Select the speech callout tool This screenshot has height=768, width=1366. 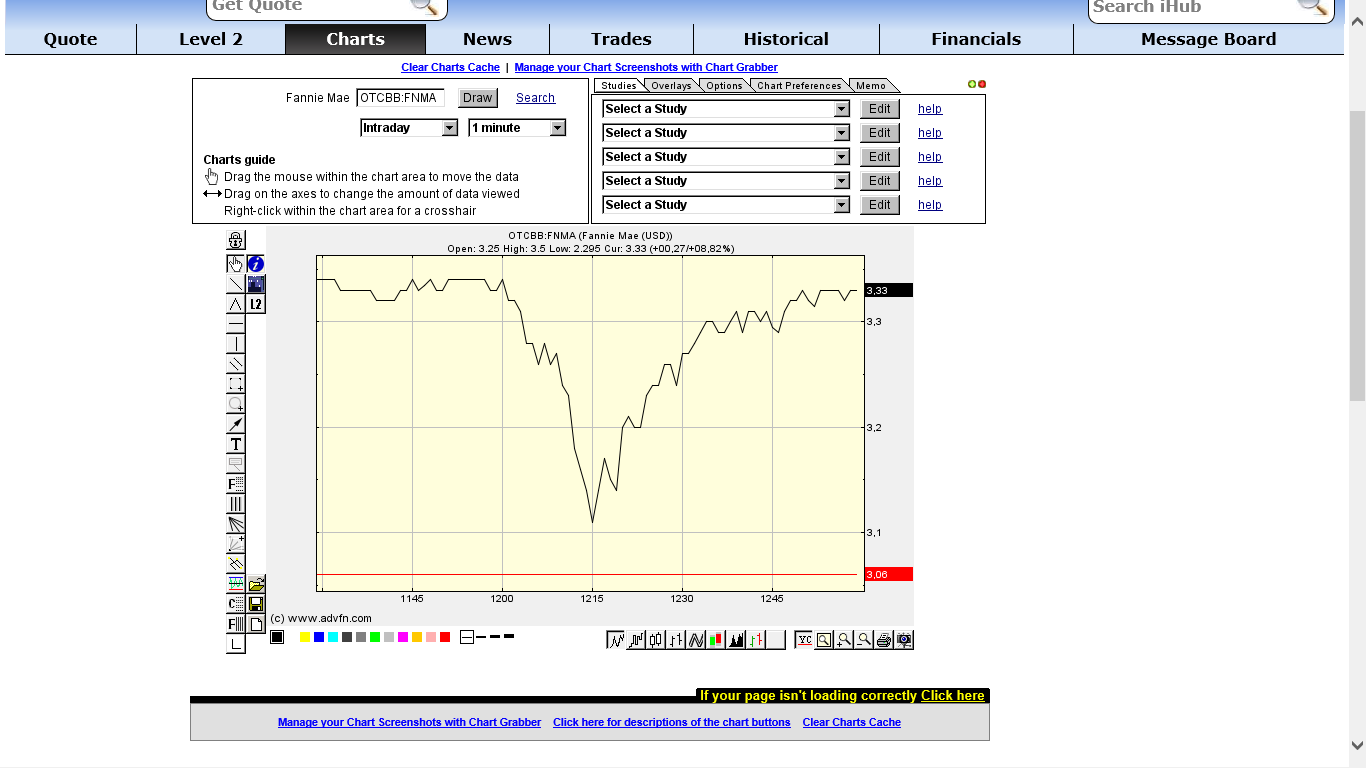236,464
